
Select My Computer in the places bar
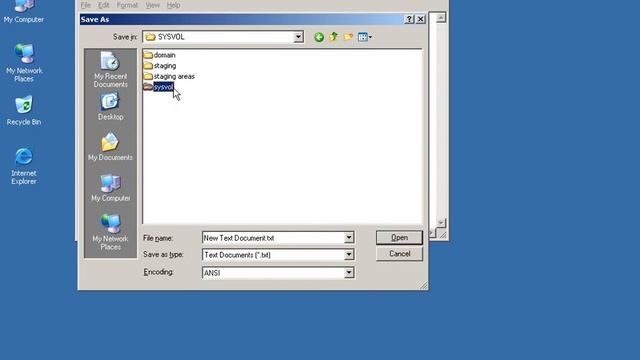click(x=110, y=187)
